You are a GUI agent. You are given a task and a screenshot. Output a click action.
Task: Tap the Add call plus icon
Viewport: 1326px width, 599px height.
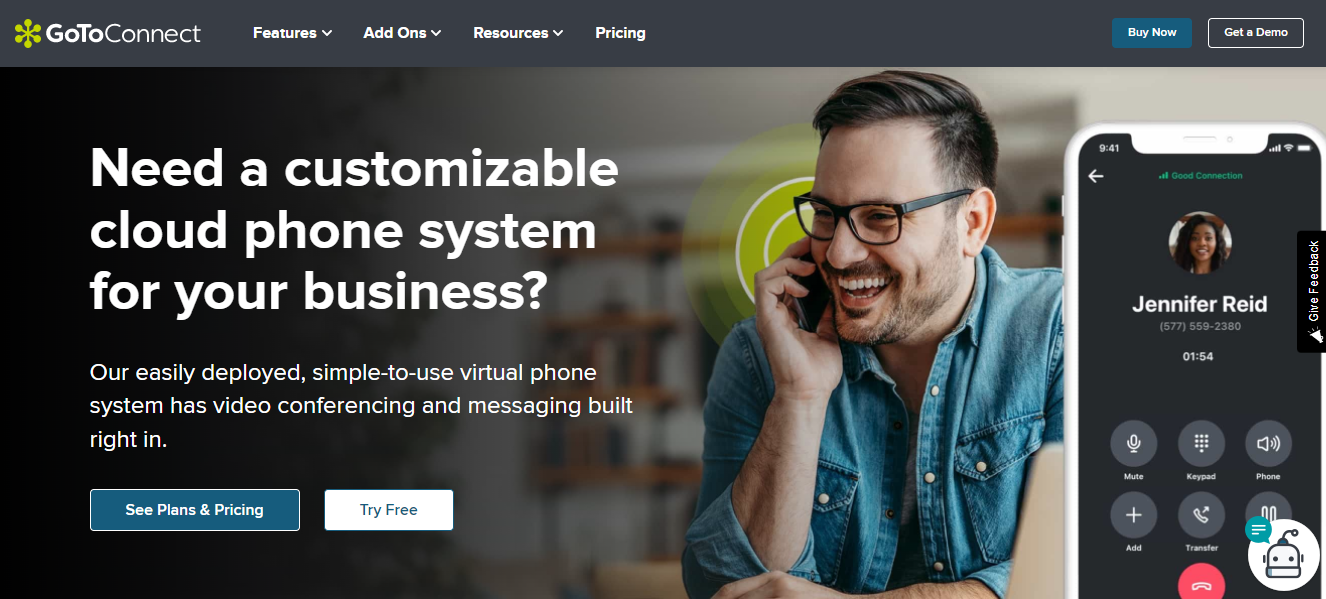1134,515
